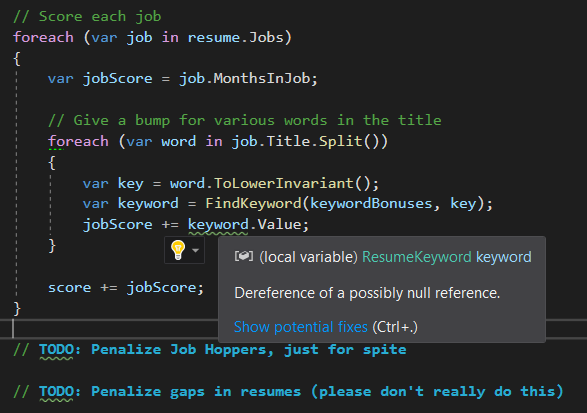Click the first TODO Penalize Job Hoppers comment

[x=210, y=350]
